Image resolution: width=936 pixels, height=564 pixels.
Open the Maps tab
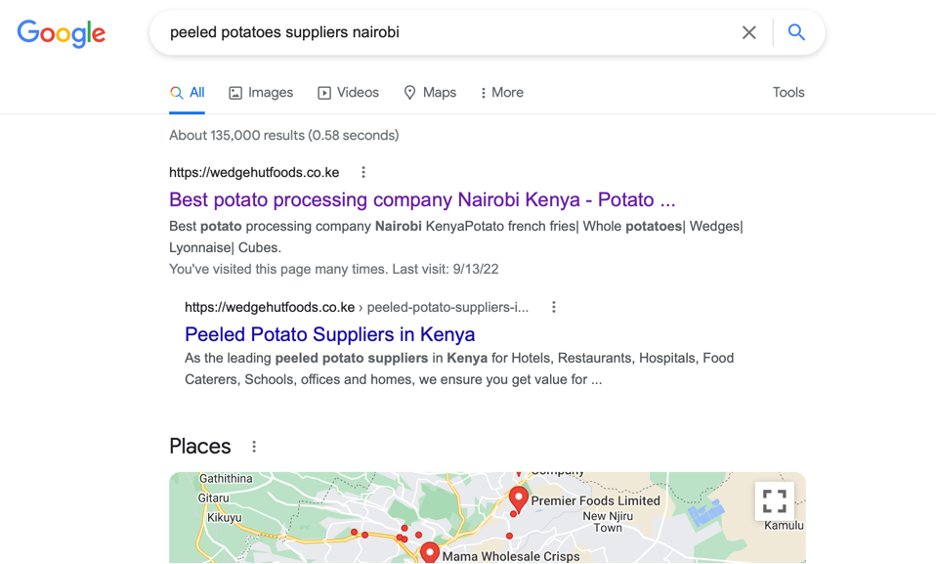click(430, 93)
